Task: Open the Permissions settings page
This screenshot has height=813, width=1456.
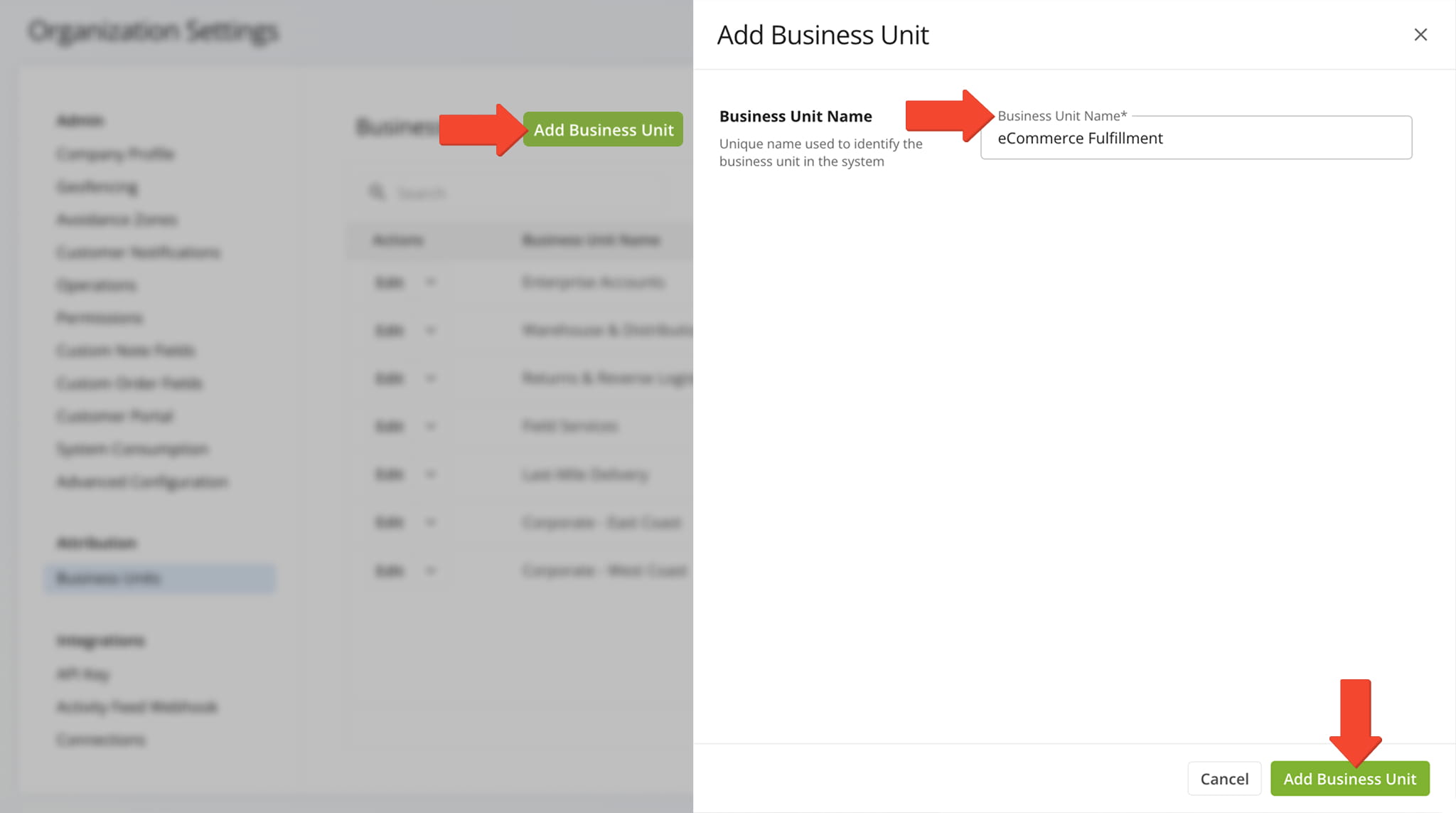Action: pos(100,318)
